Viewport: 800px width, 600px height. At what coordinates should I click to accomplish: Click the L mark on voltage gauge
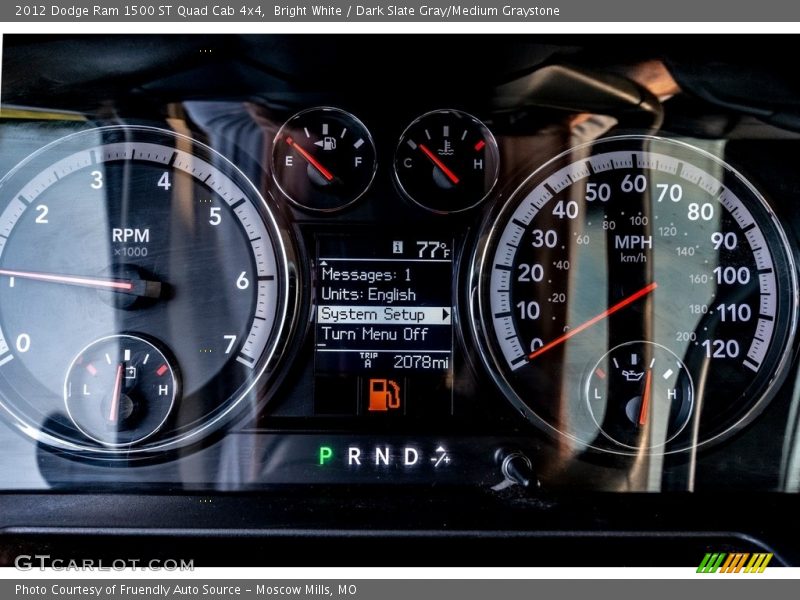tap(86, 390)
